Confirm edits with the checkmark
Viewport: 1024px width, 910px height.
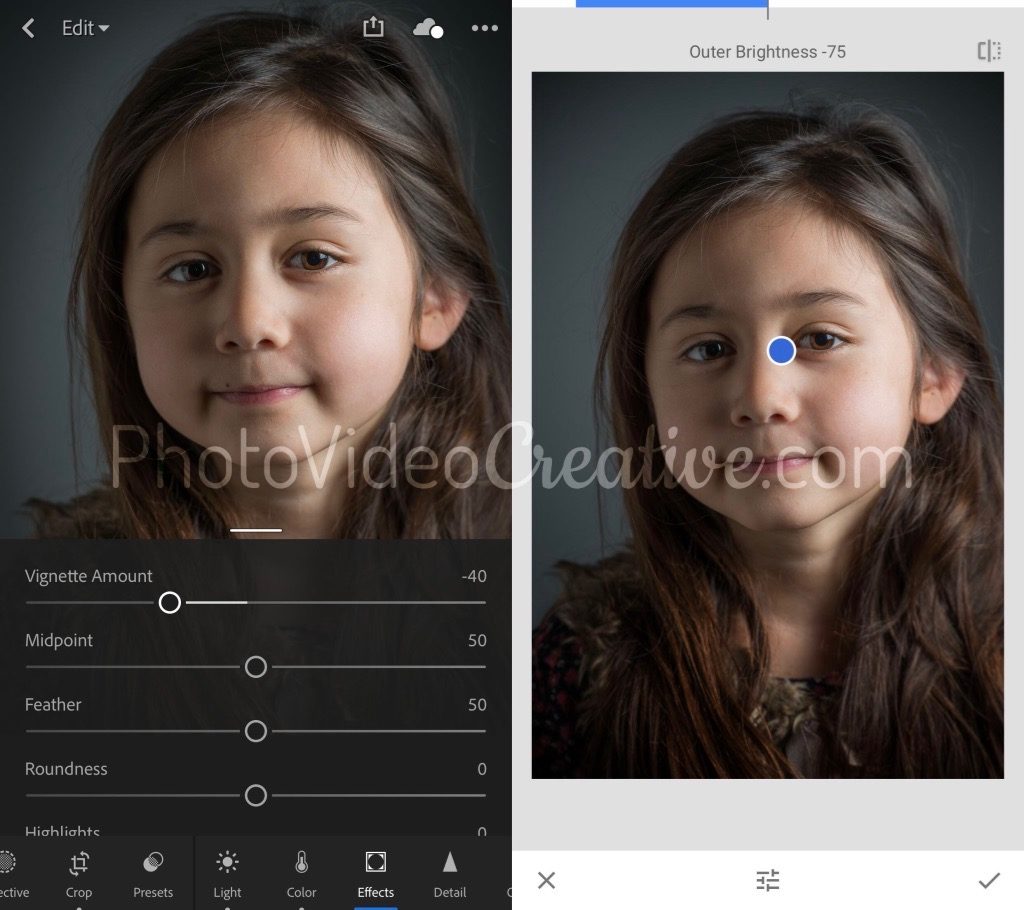click(989, 880)
